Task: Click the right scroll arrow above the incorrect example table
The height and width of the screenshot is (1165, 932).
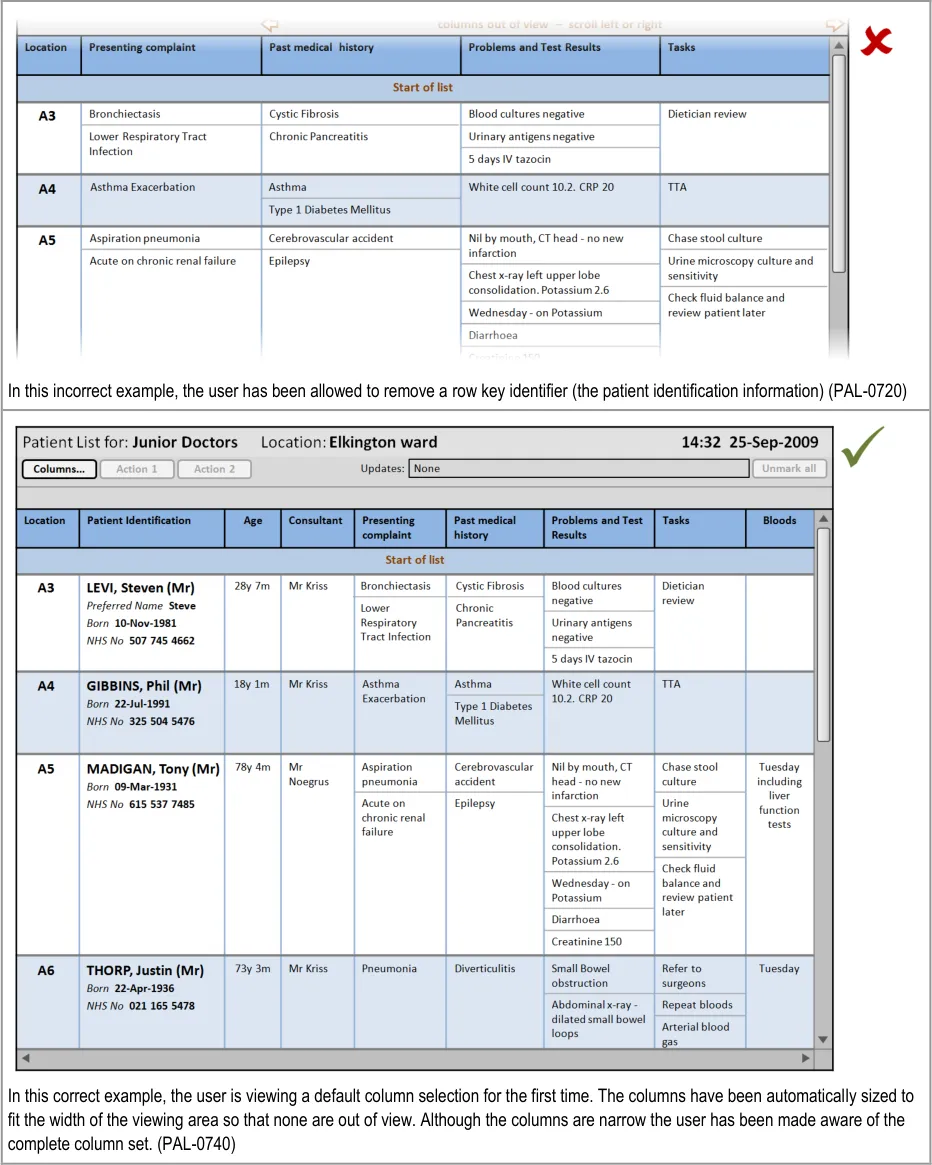Action: pyautogui.click(x=834, y=24)
